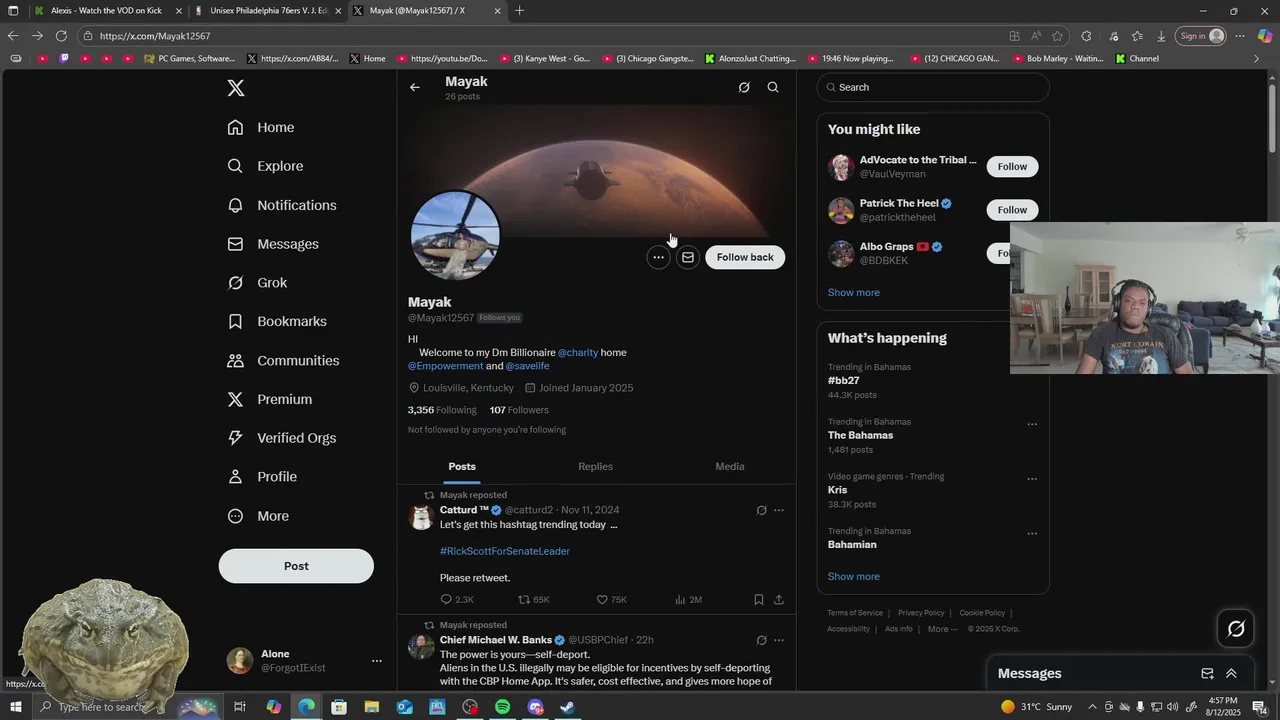The height and width of the screenshot is (720, 1280).
Task: Click the @savelife mention in the bio
Action: click(527, 366)
